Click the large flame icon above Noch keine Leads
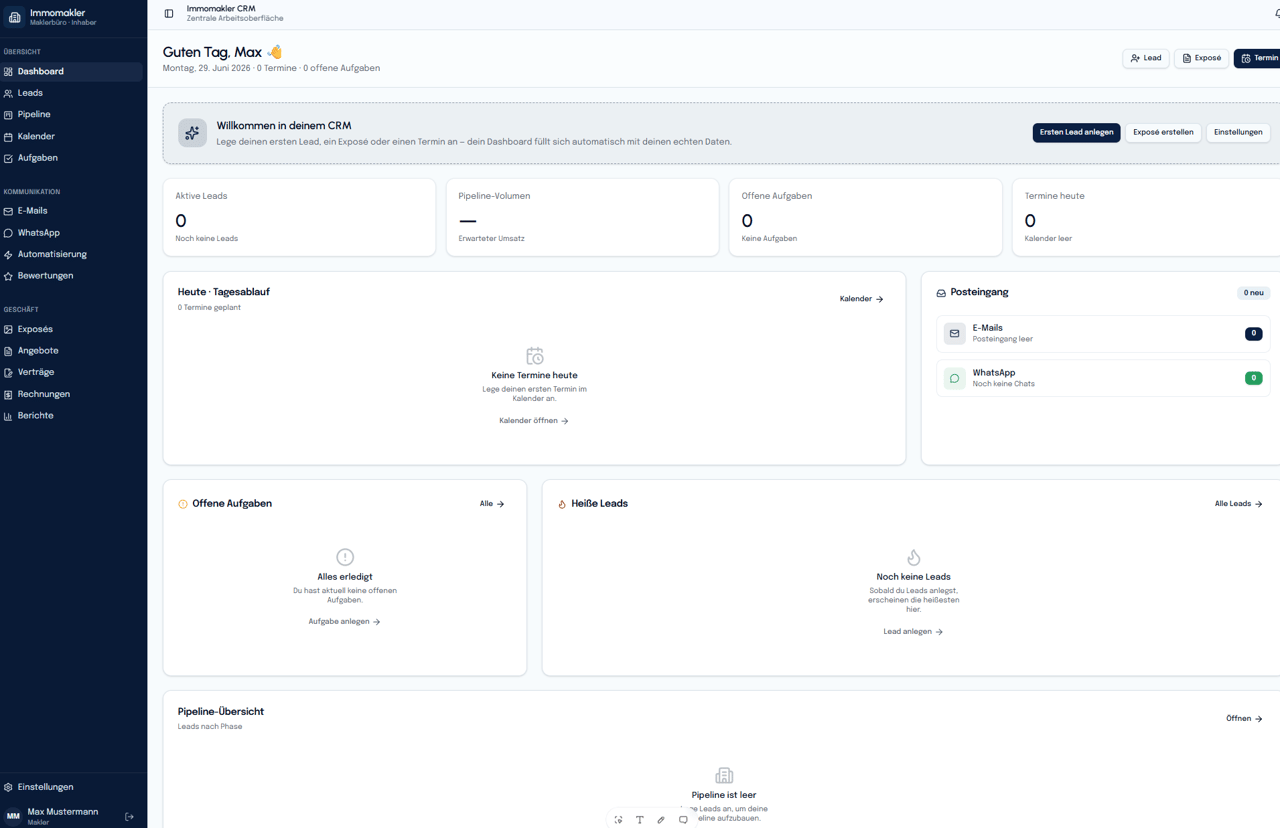The image size is (1280, 828). coord(914,557)
